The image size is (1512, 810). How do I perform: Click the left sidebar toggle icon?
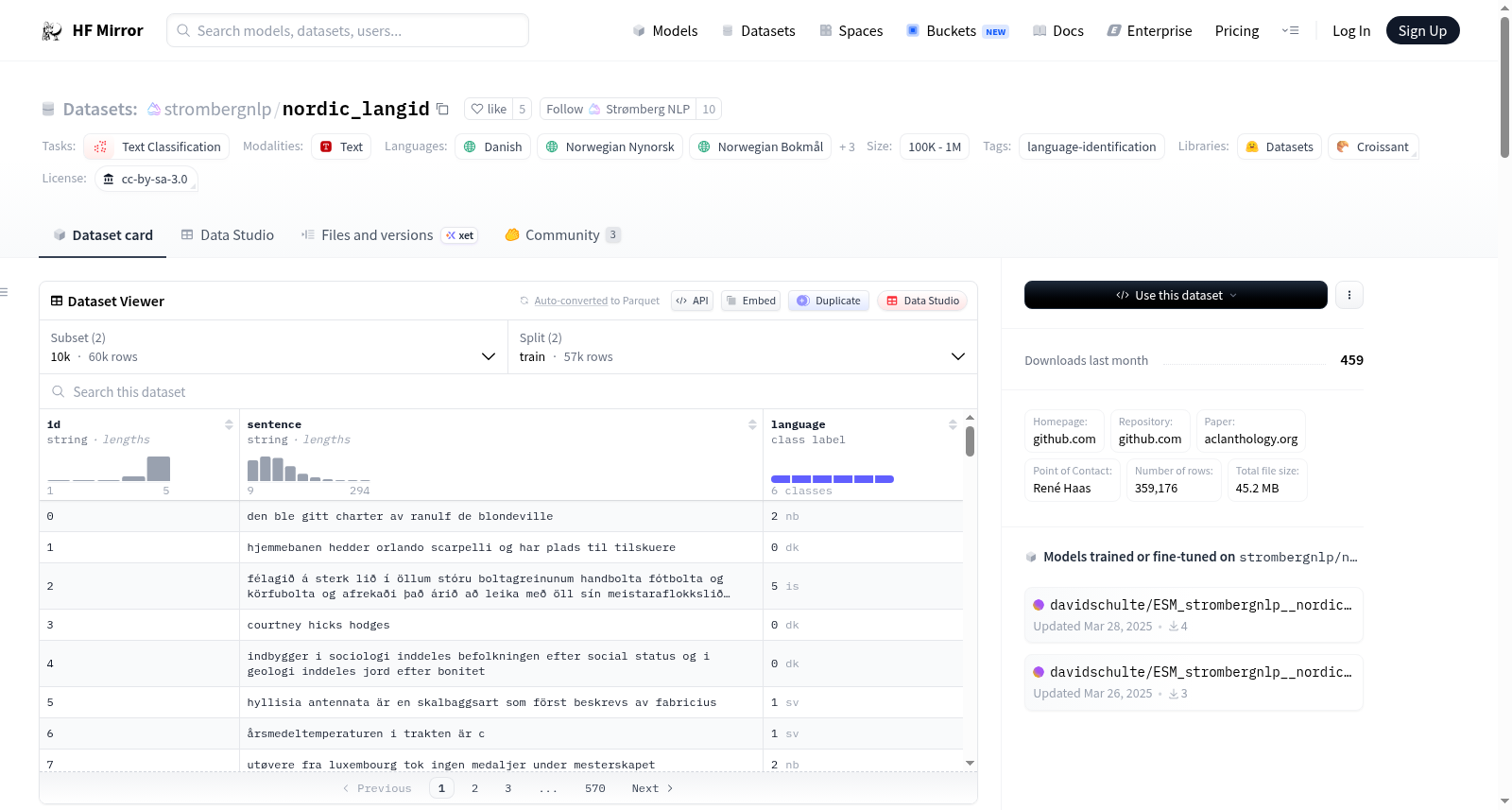(x=5, y=292)
